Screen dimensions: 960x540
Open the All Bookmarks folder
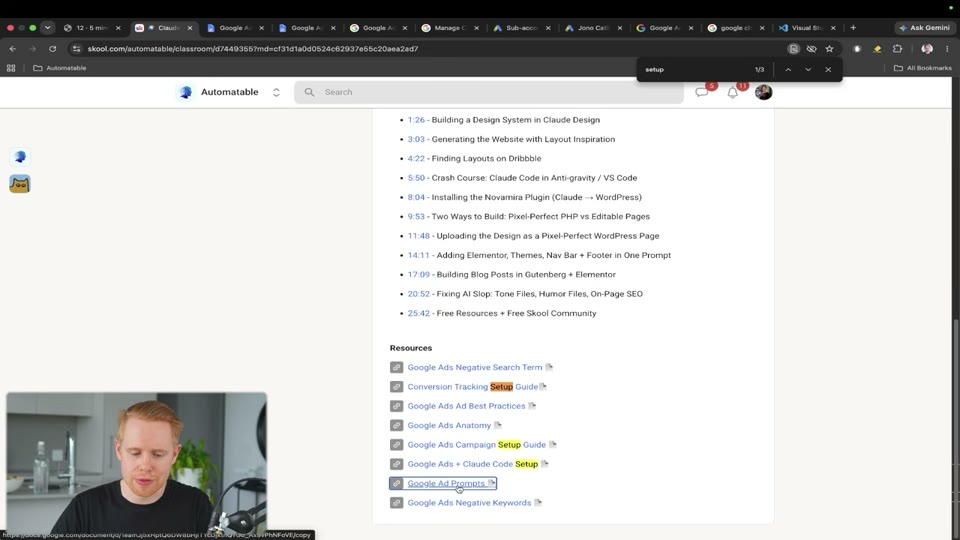coord(923,68)
